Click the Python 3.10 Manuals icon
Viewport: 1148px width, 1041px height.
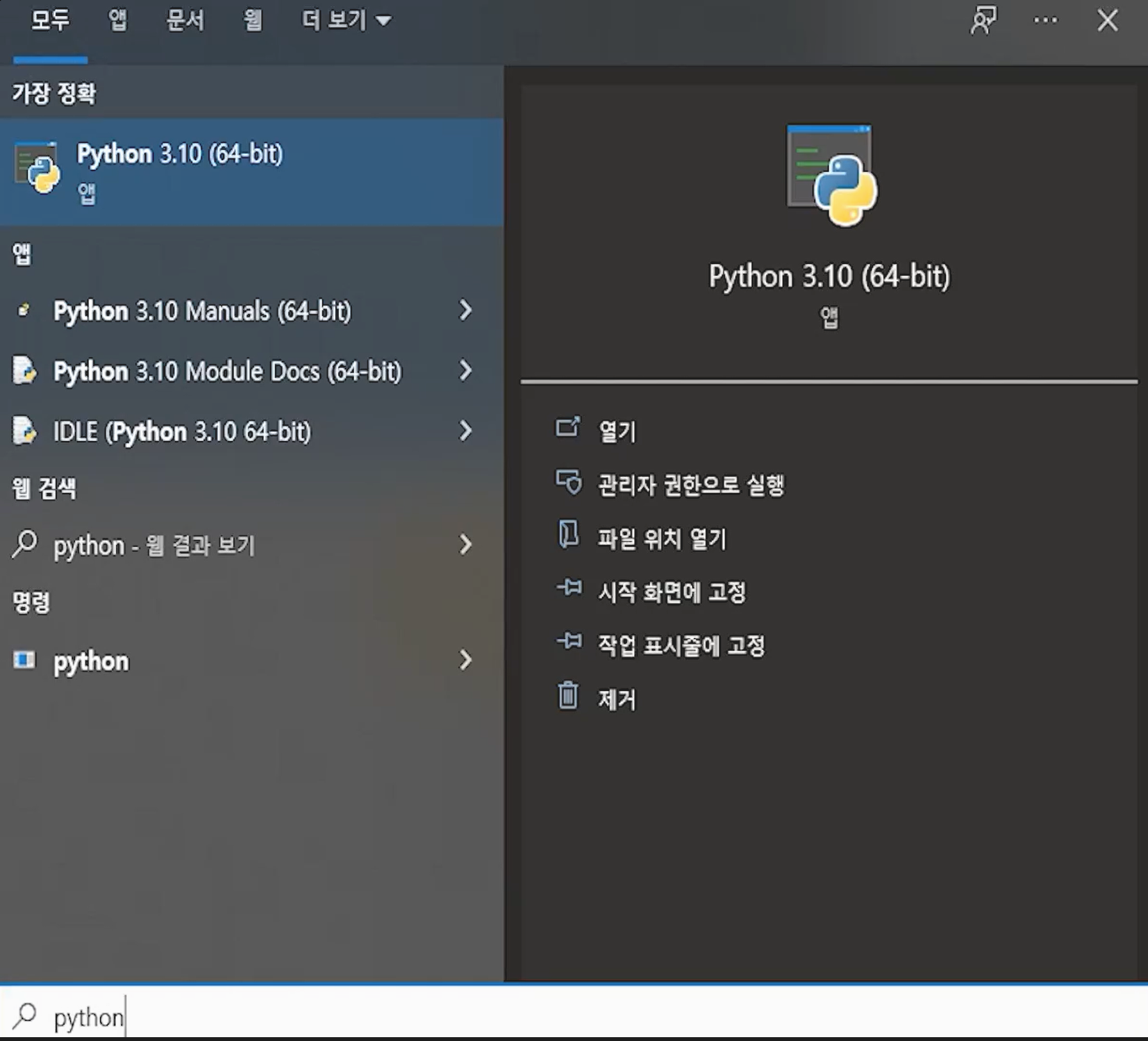pos(24,310)
